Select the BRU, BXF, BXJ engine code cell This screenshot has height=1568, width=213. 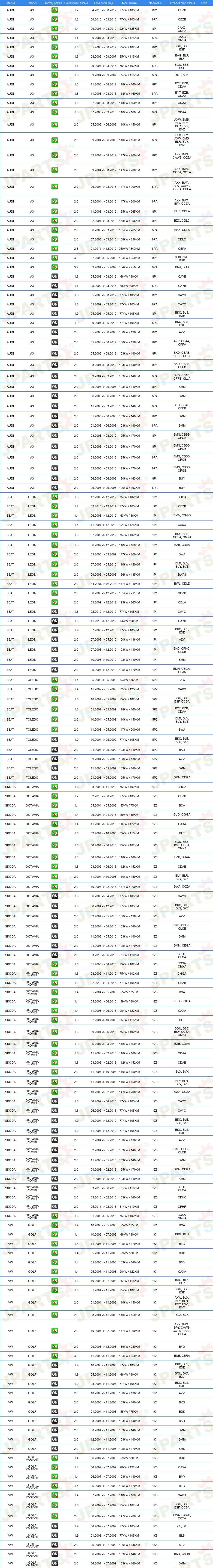pyautogui.click(x=182, y=1374)
